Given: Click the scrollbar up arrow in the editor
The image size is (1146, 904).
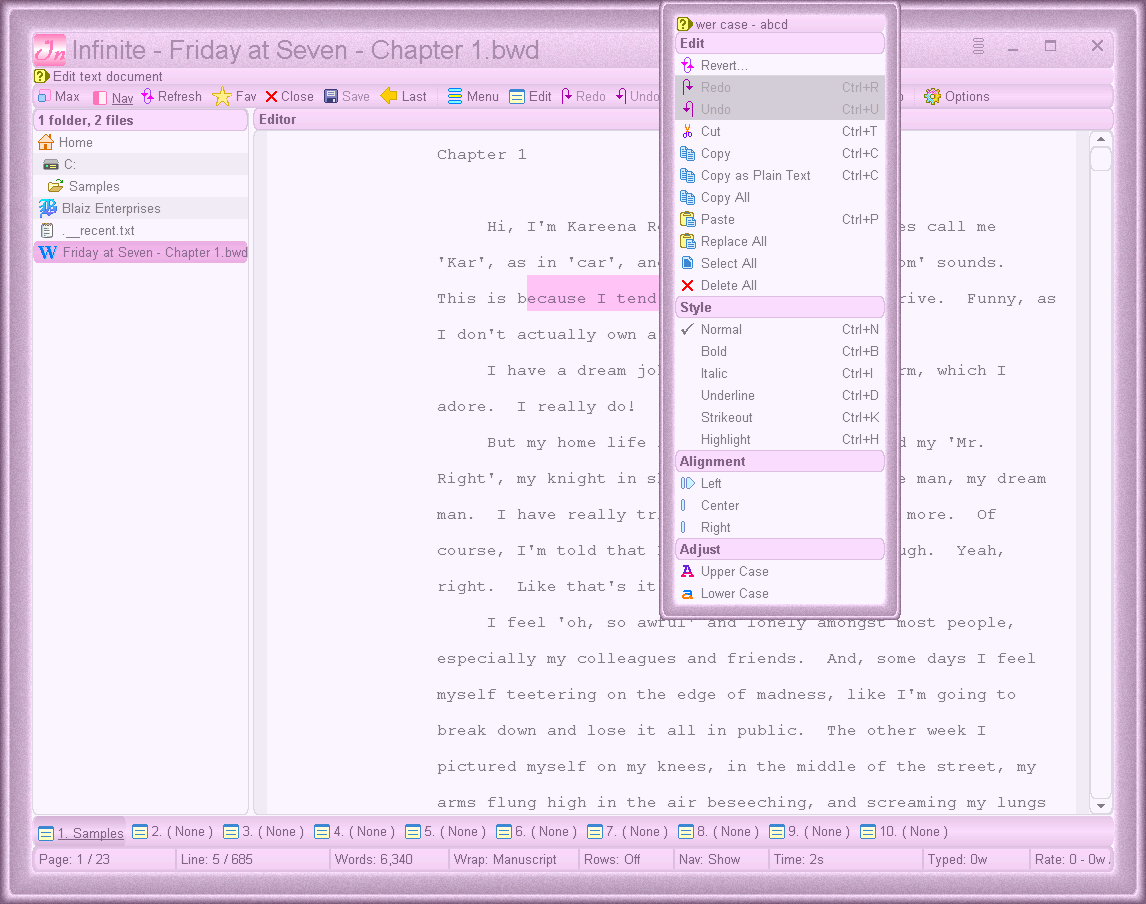Looking at the screenshot, I should pyautogui.click(x=1101, y=139).
